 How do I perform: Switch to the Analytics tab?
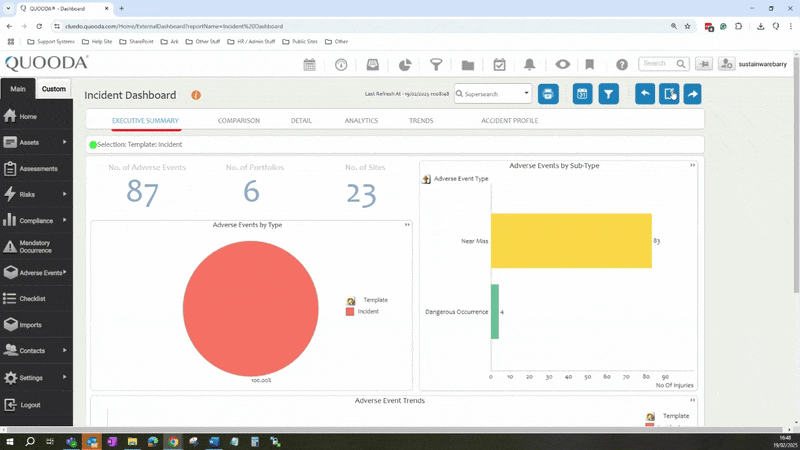[361, 121]
